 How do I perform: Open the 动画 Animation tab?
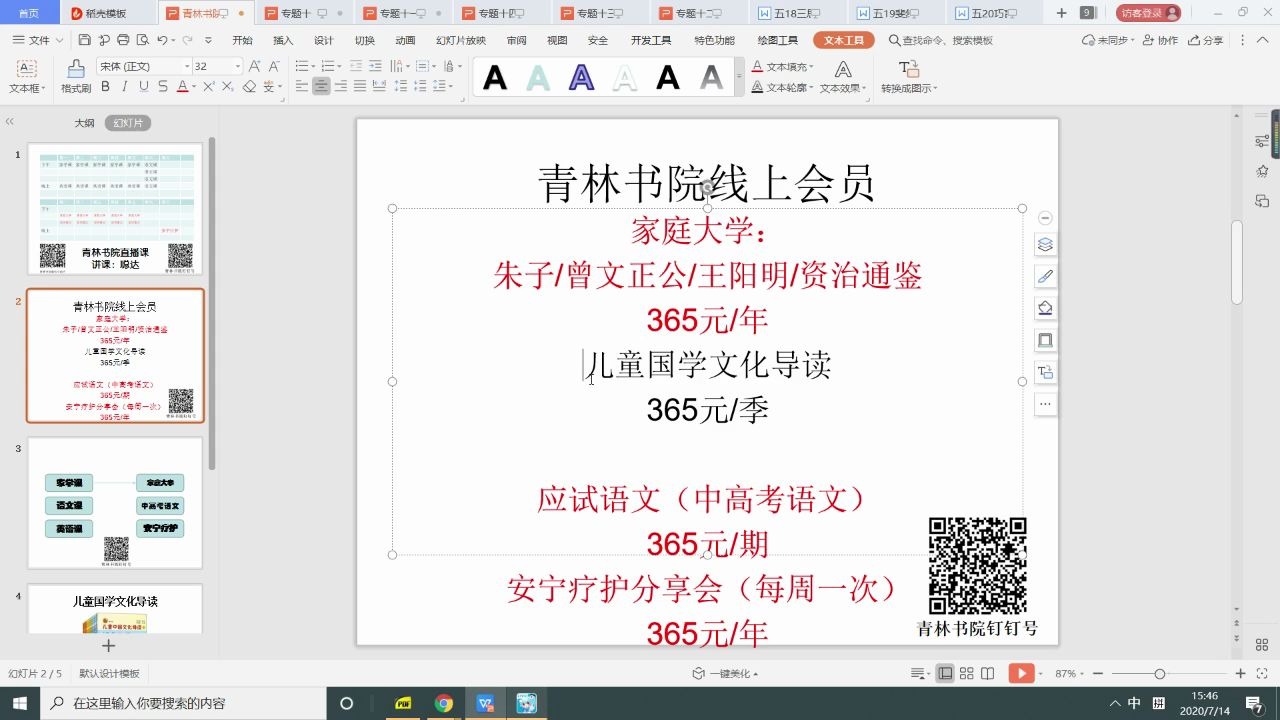(x=405, y=40)
